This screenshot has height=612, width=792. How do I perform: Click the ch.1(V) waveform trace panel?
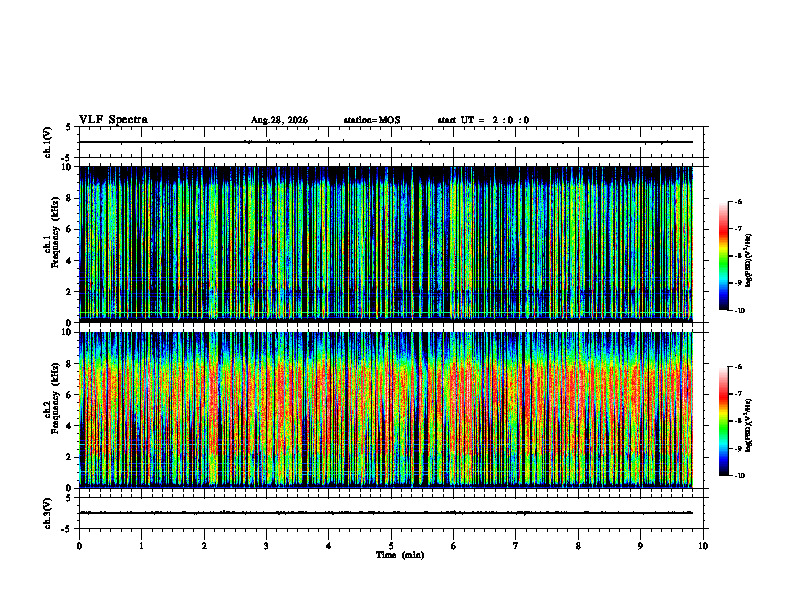pos(391,142)
